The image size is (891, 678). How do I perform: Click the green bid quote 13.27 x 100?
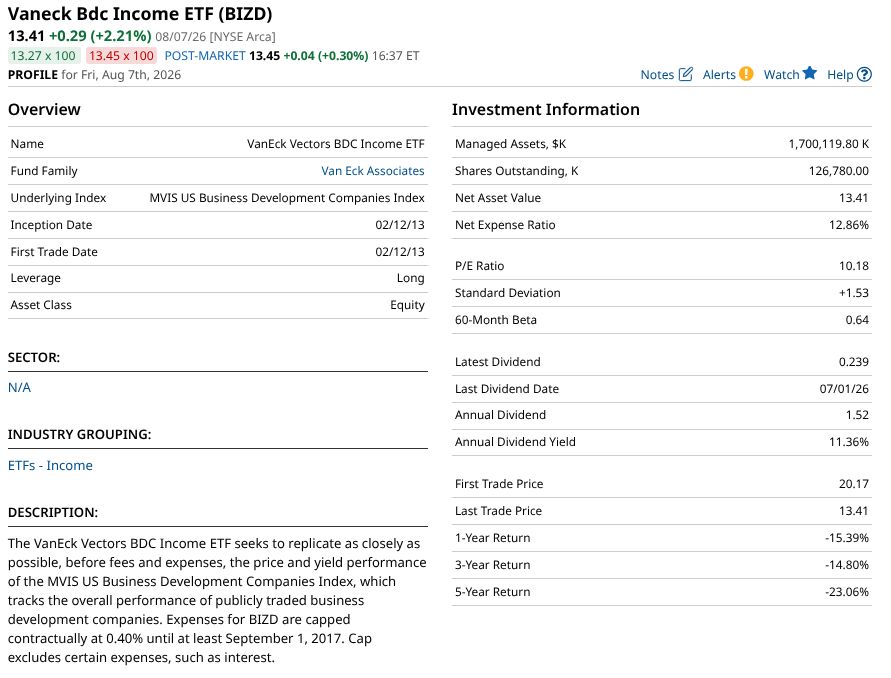point(43,56)
